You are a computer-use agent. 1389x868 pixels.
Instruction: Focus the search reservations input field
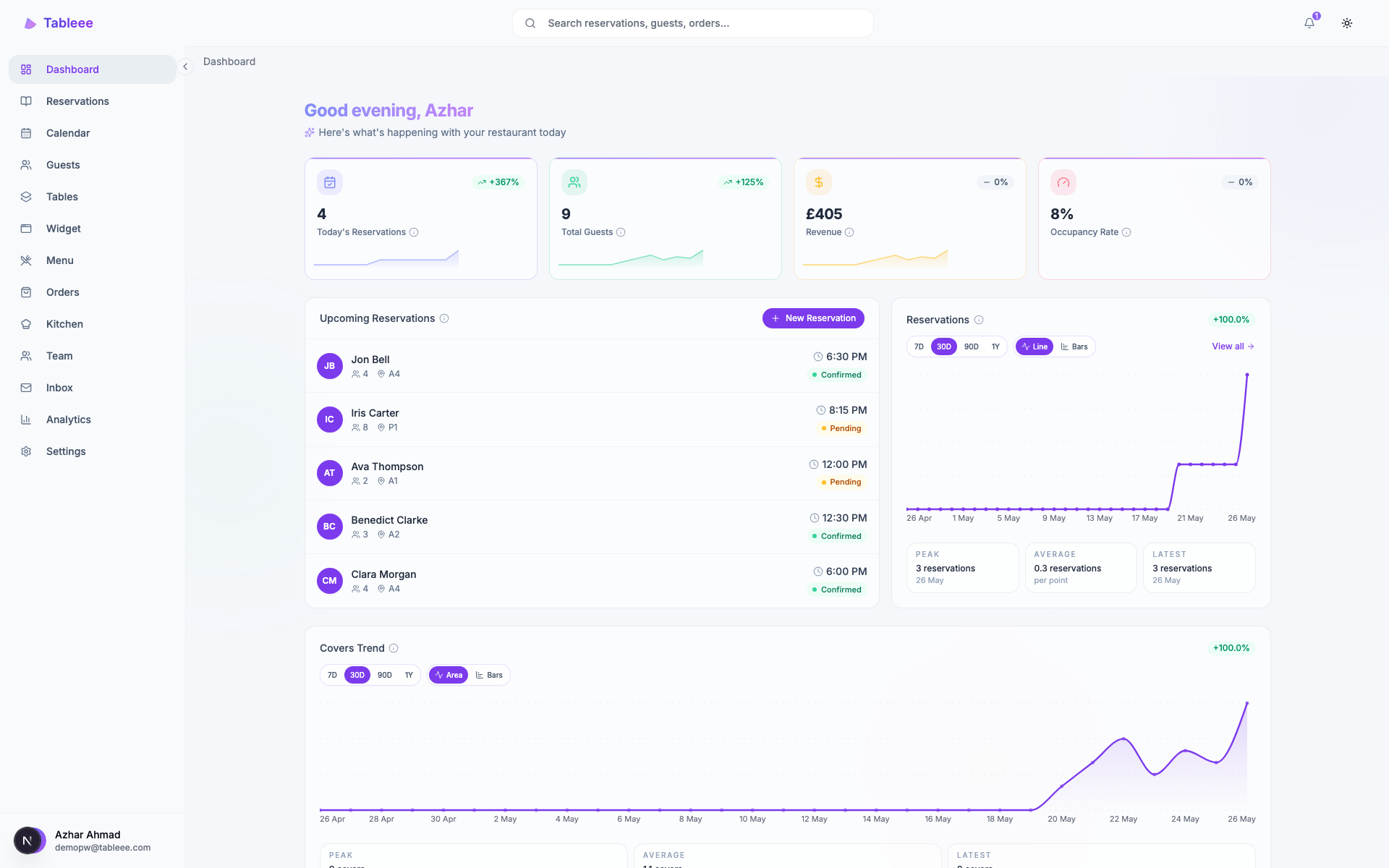pos(693,23)
